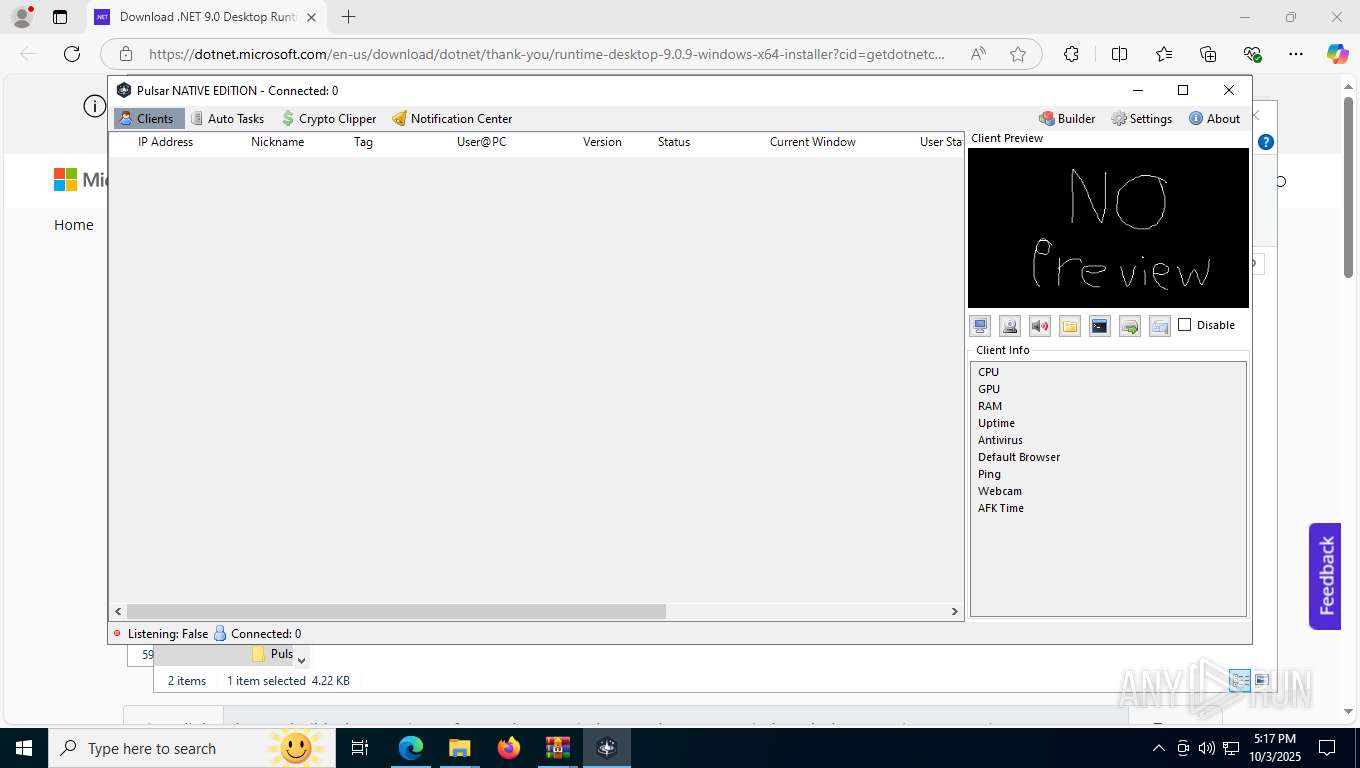Switch File Explorer to details view icon
1360x768 pixels.
1240,680
